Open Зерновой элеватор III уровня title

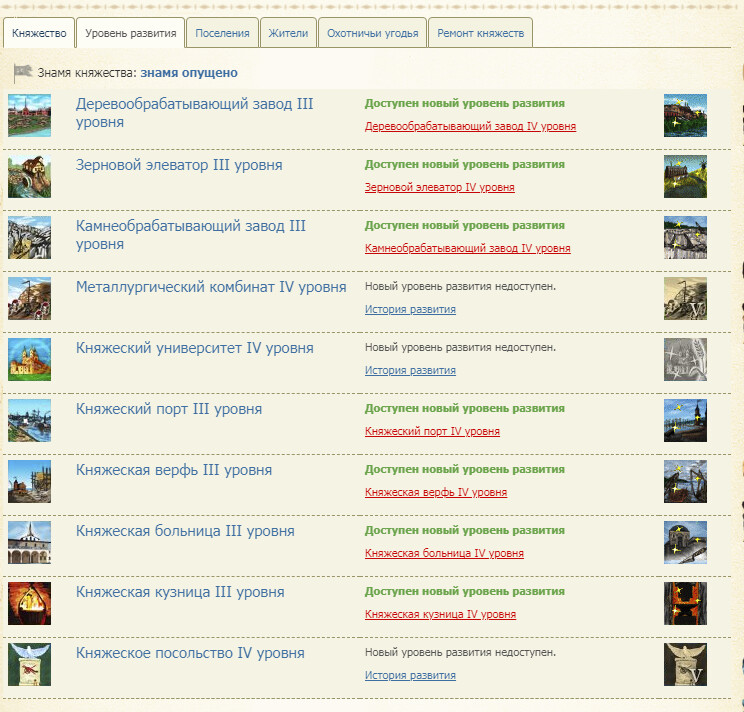179,165
